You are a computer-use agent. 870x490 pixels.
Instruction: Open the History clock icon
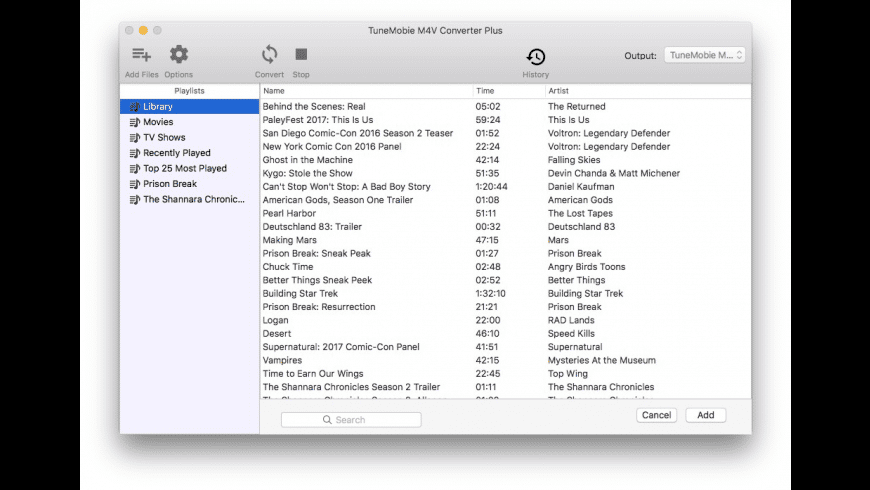536,57
